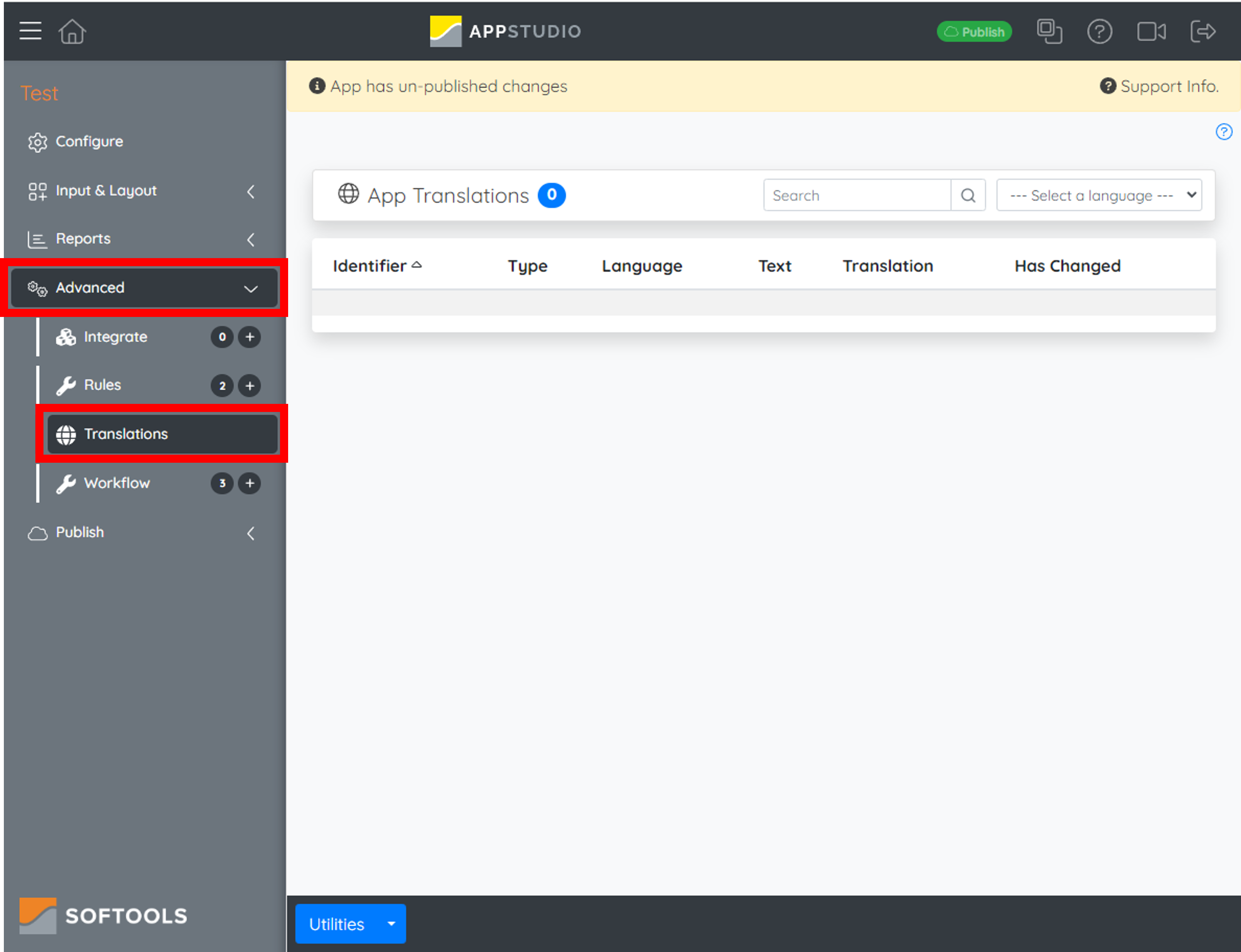This screenshot has height=952, width=1241.
Task: Open the video camera icon
Action: pyautogui.click(x=1151, y=32)
